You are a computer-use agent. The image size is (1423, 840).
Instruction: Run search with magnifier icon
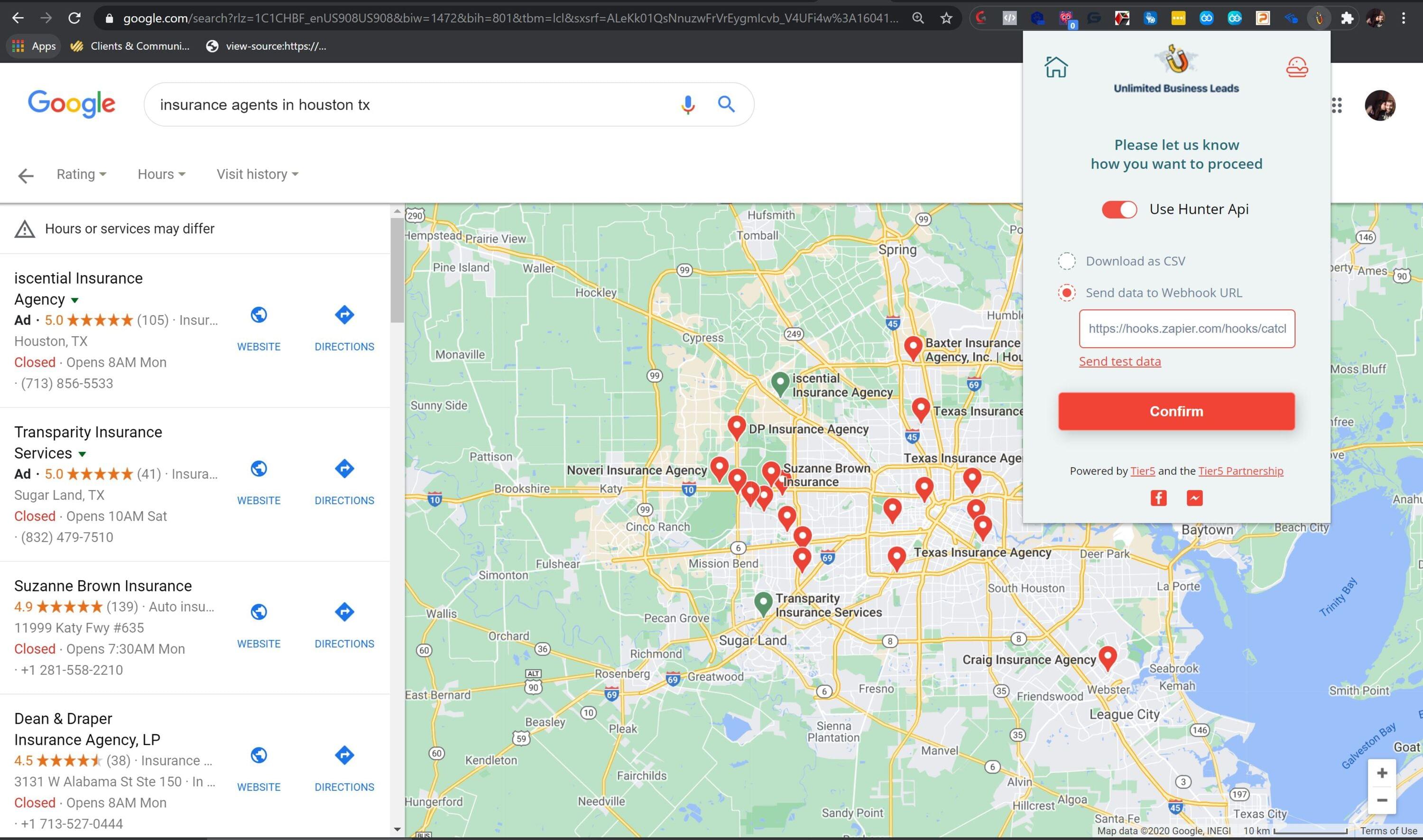pyautogui.click(x=726, y=104)
